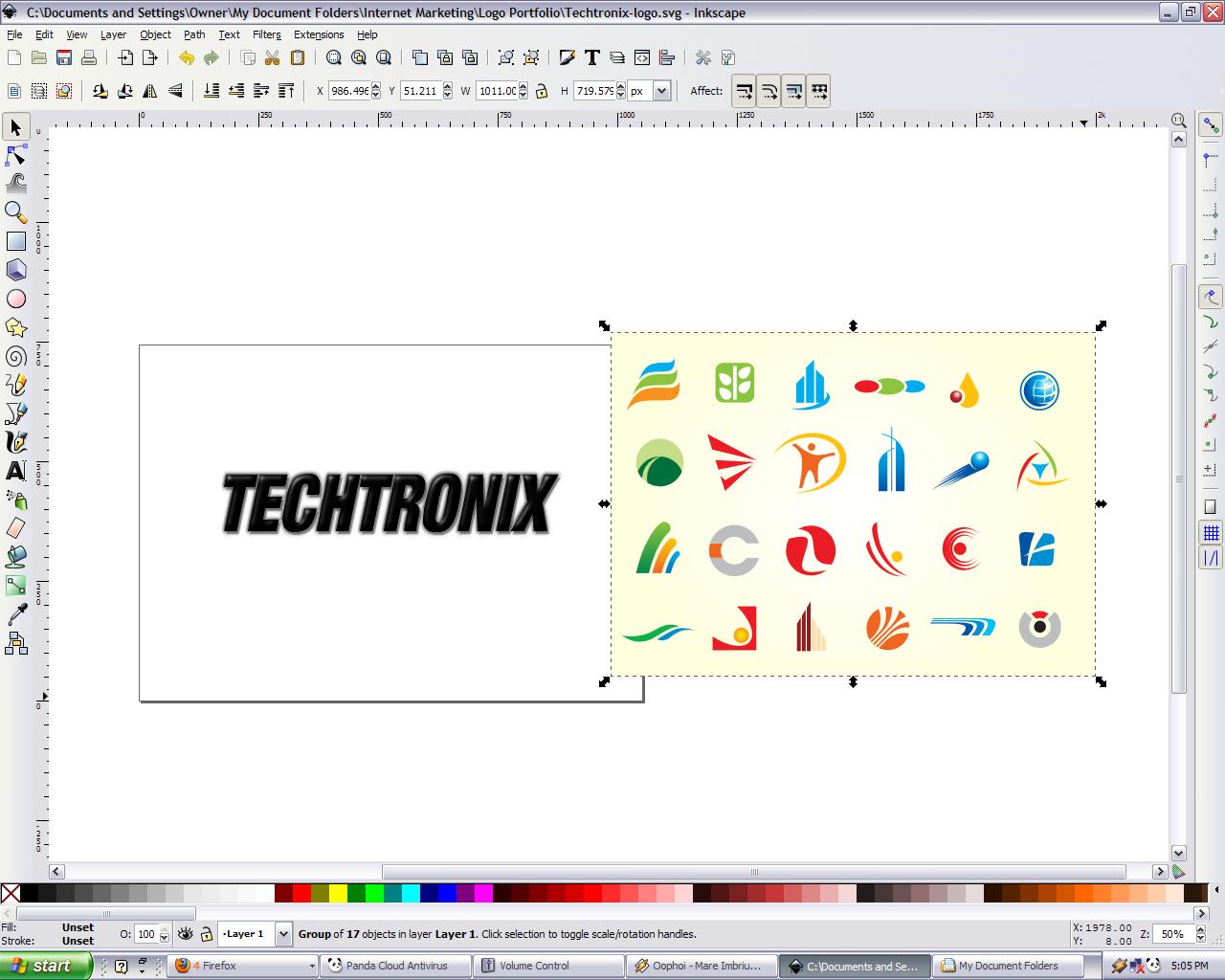Open the Fill and Stroke dialog
Screen dimensions: 1225x980
click(568, 57)
